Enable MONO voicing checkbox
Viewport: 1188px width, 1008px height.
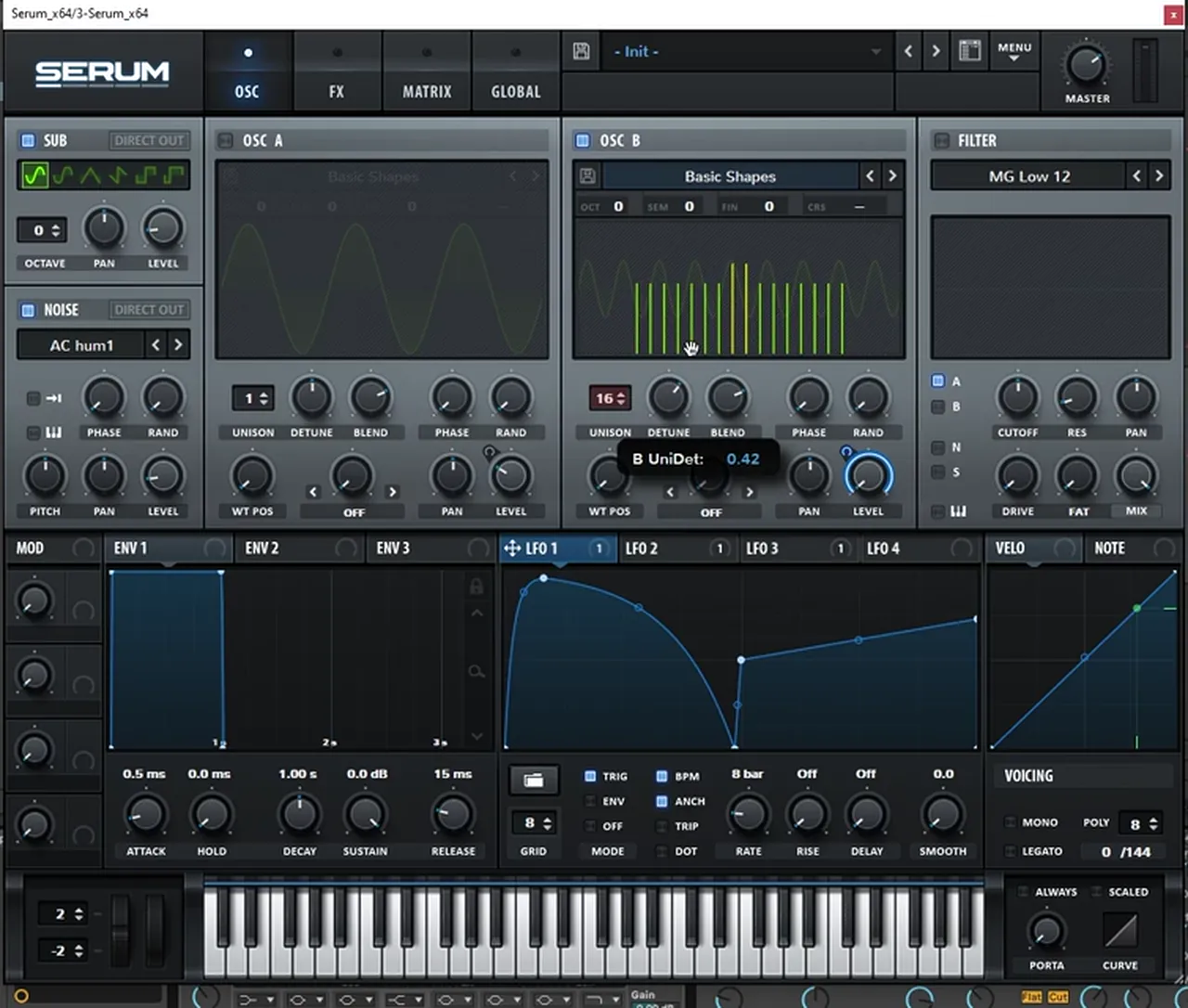pos(1010,822)
